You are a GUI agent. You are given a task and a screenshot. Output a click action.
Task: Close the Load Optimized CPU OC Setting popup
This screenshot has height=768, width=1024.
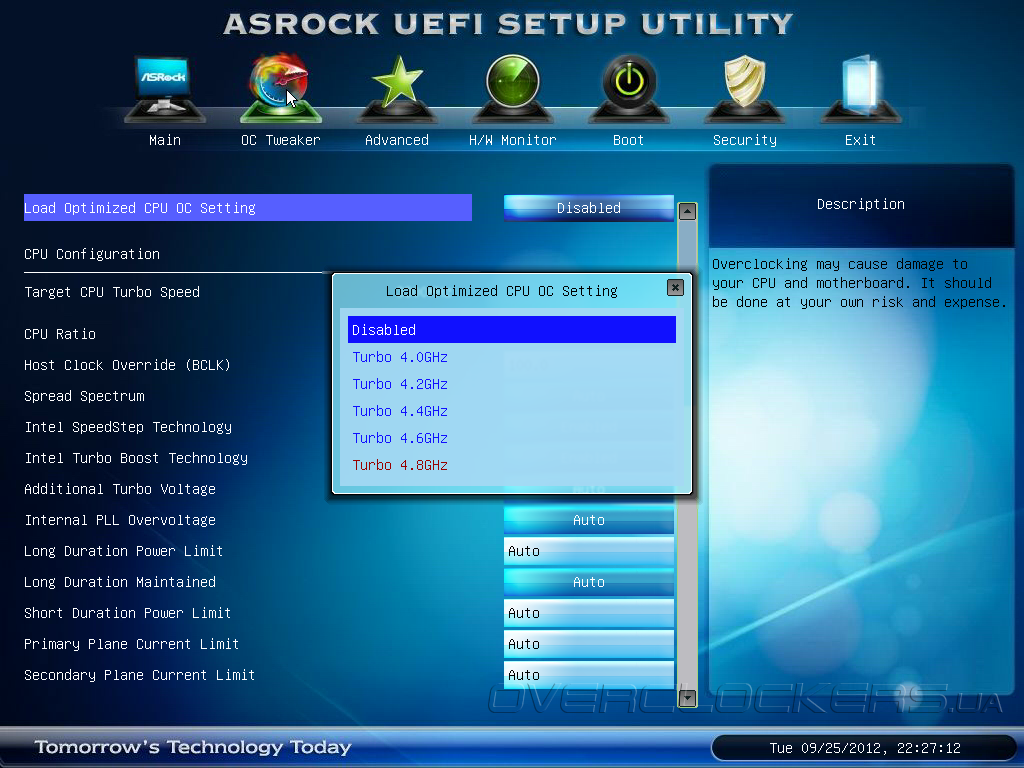coord(675,287)
